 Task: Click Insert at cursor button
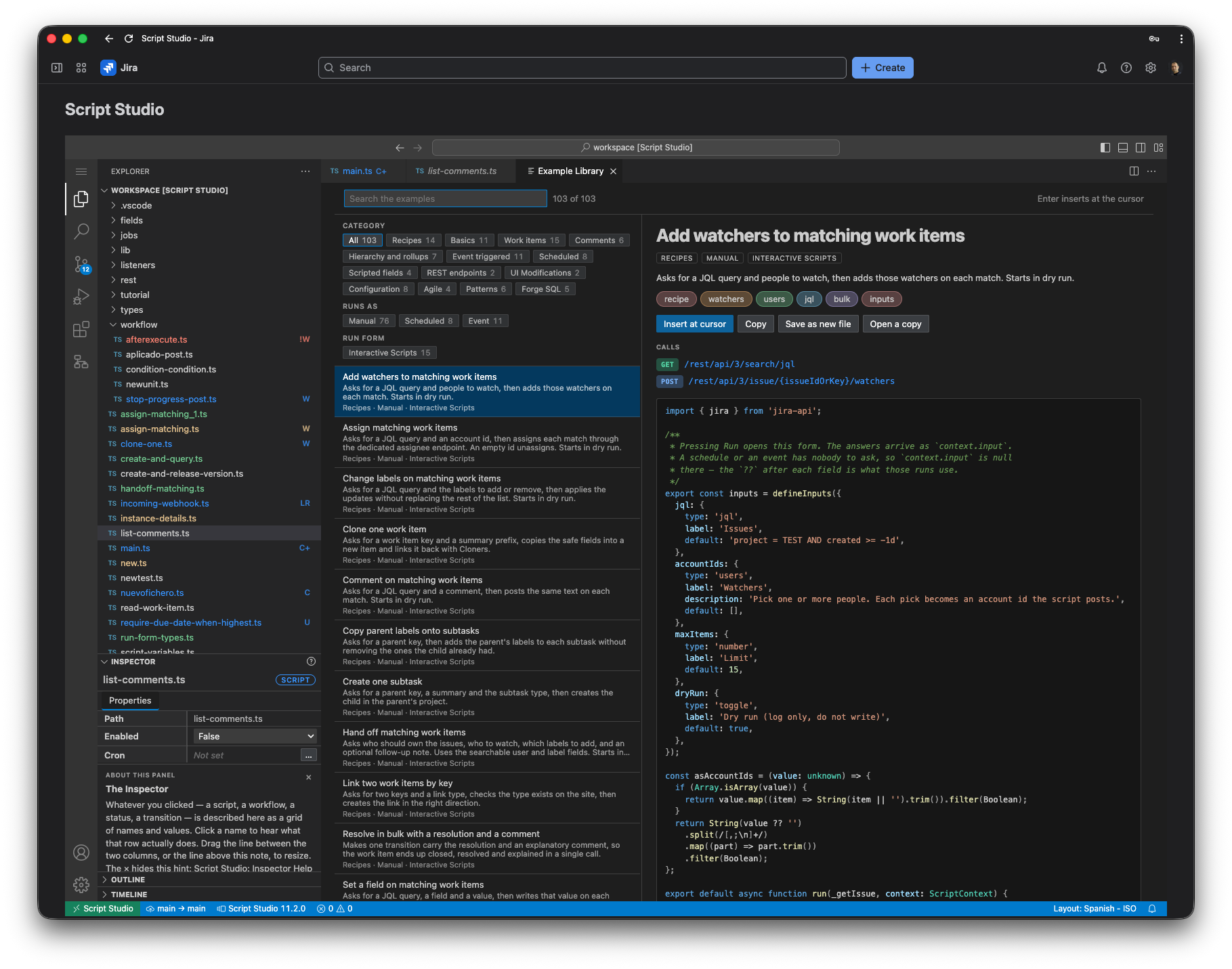(694, 324)
